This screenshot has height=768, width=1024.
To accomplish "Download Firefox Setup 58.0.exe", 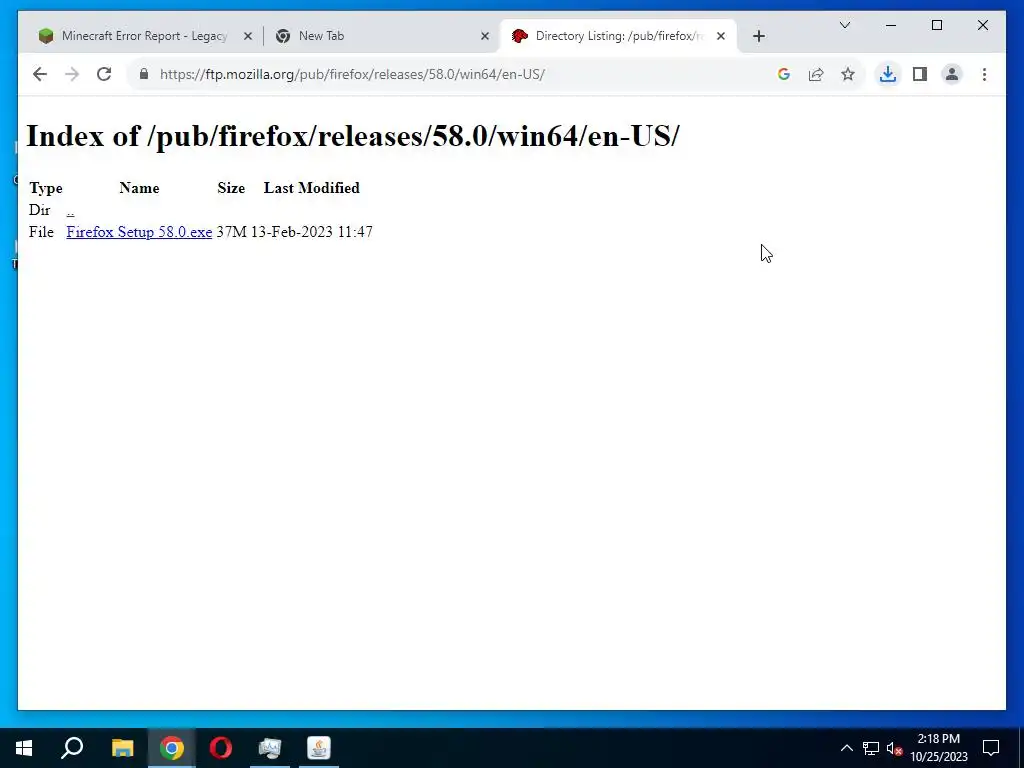I will [139, 232].
